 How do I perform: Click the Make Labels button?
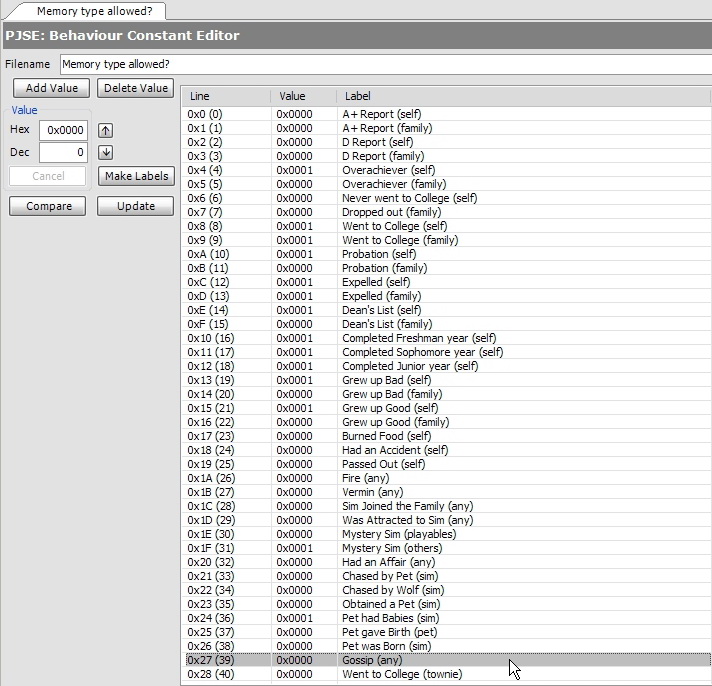[136, 176]
